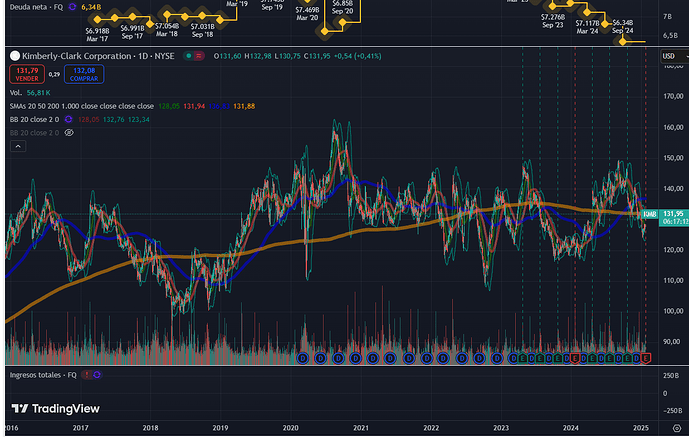
Task: Click the refresh icon beside Ingresos totales
Action: pos(97,375)
